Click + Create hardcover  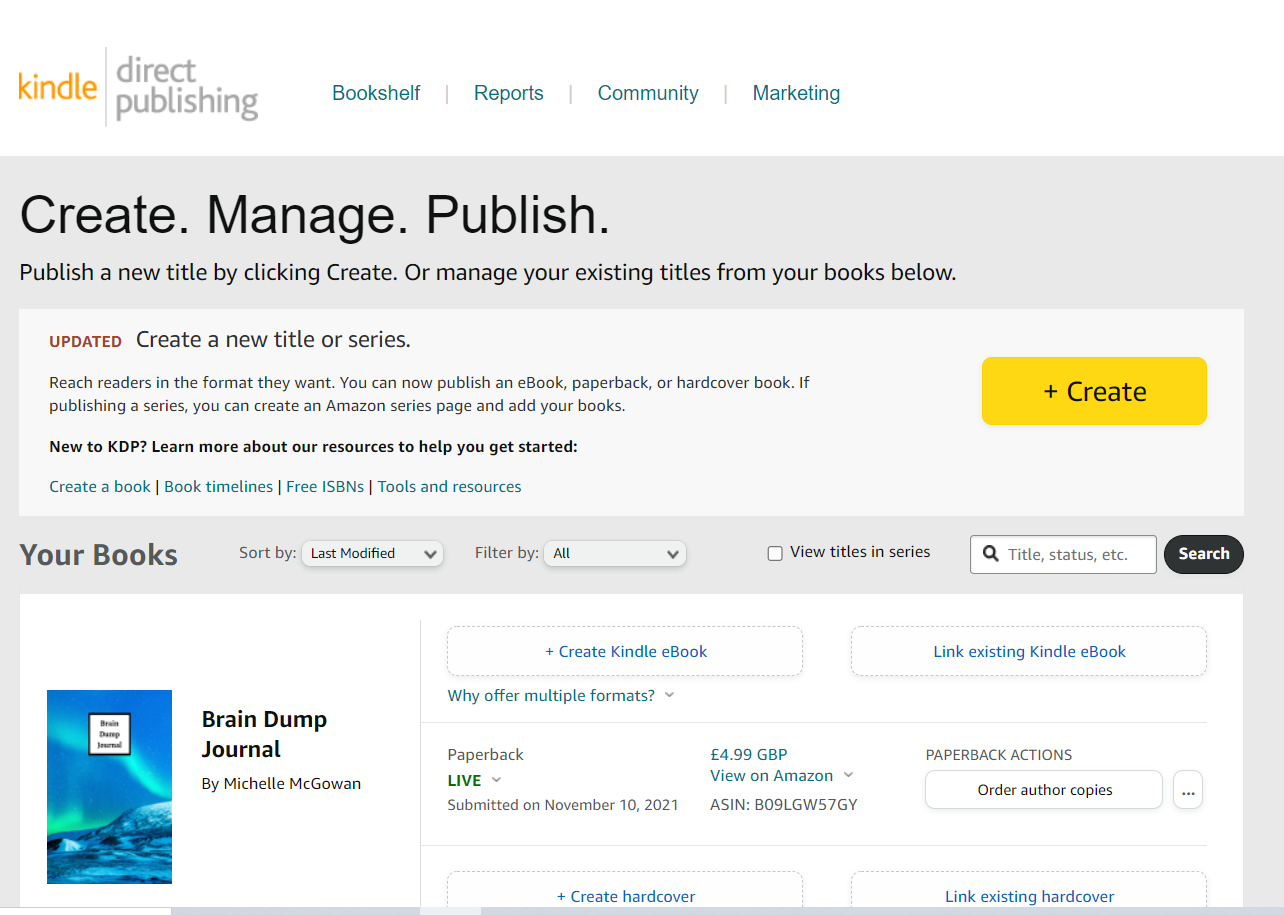coord(625,896)
